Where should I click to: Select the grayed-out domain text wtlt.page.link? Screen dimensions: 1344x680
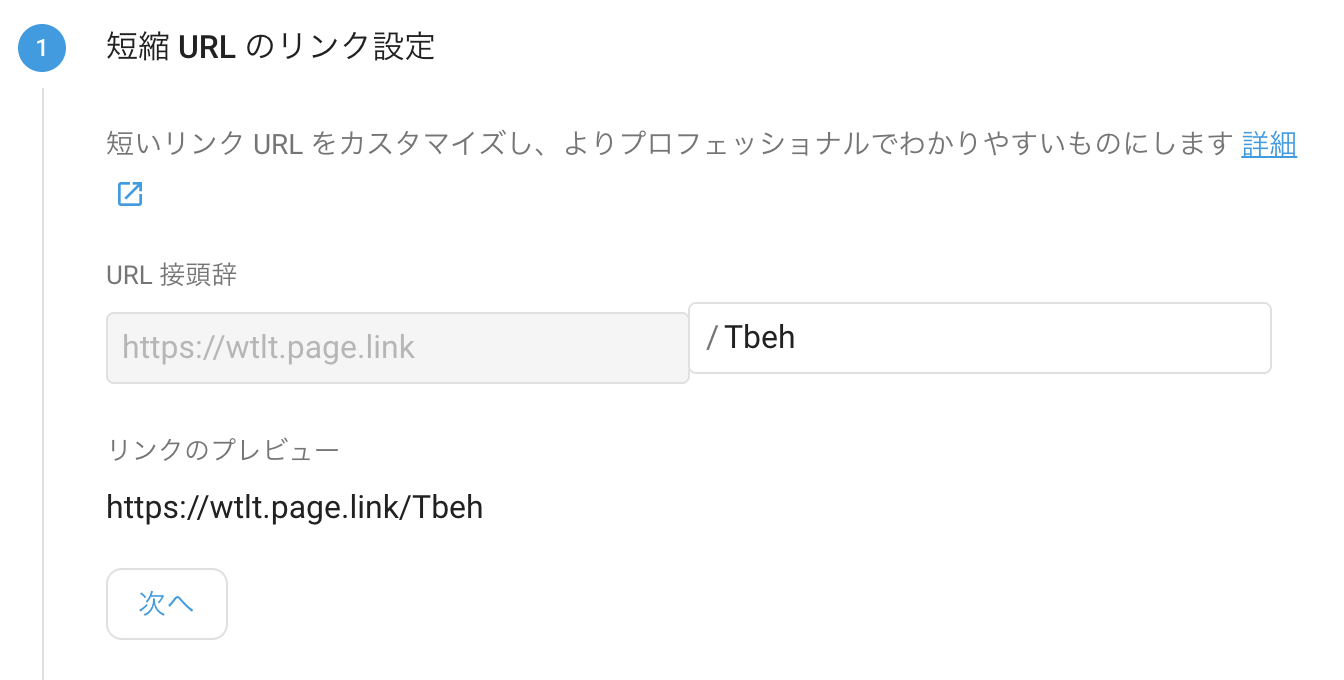(267, 347)
